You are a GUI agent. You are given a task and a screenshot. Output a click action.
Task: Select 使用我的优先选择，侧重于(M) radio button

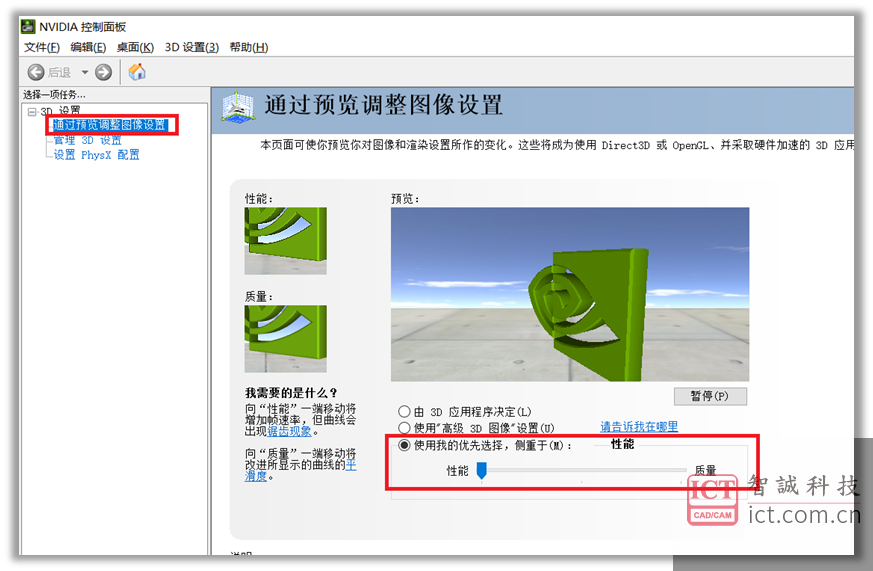pos(404,445)
